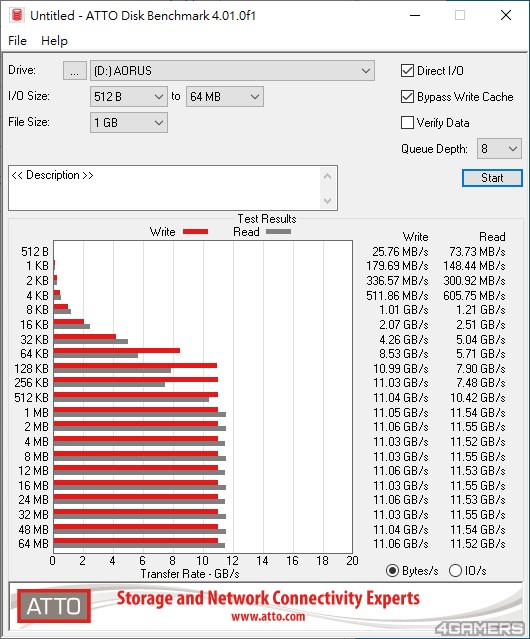The height and width of the screenshot is (639, 530).
Task: Click the Read column header
Action: (492, 237)
